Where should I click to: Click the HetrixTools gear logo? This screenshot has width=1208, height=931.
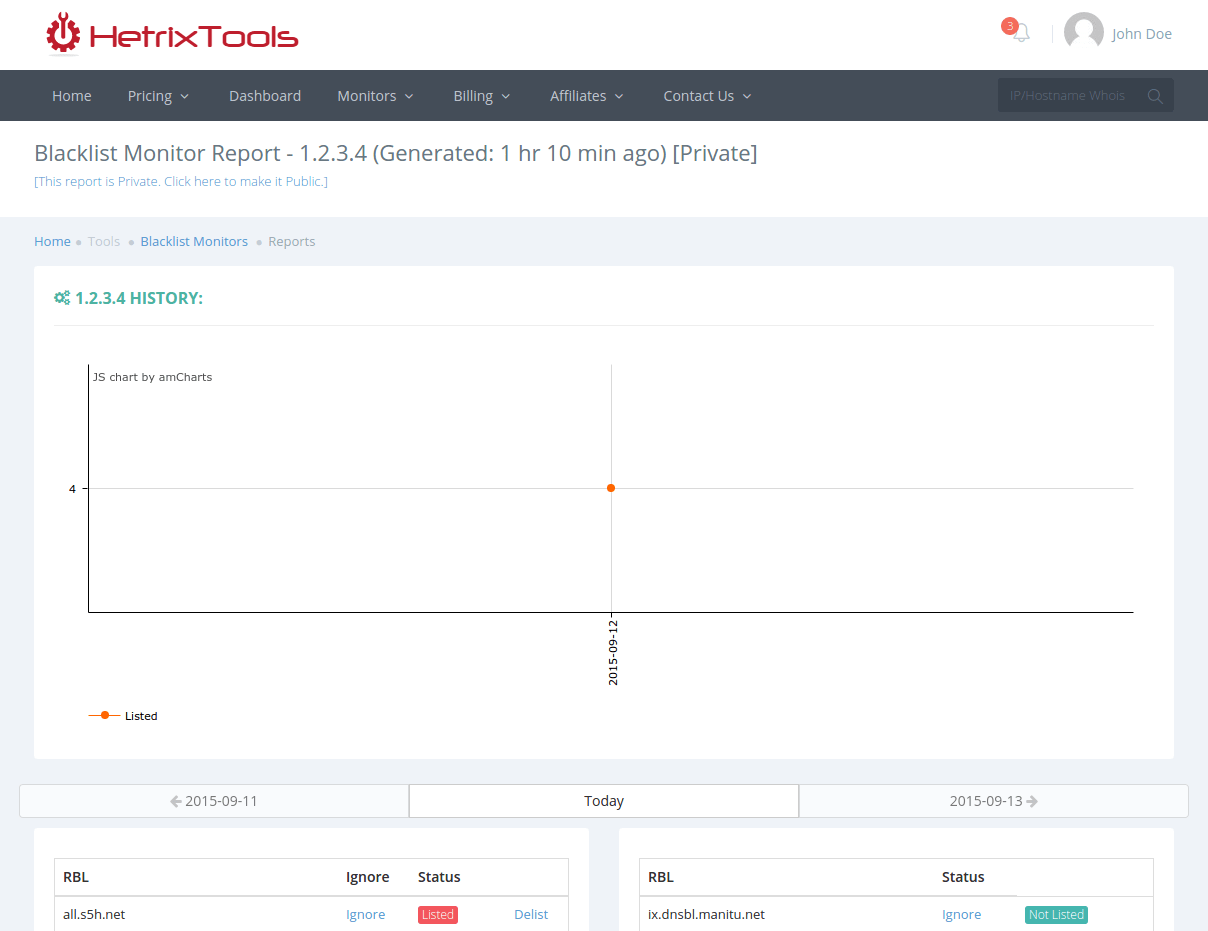[x=62, y=33]
